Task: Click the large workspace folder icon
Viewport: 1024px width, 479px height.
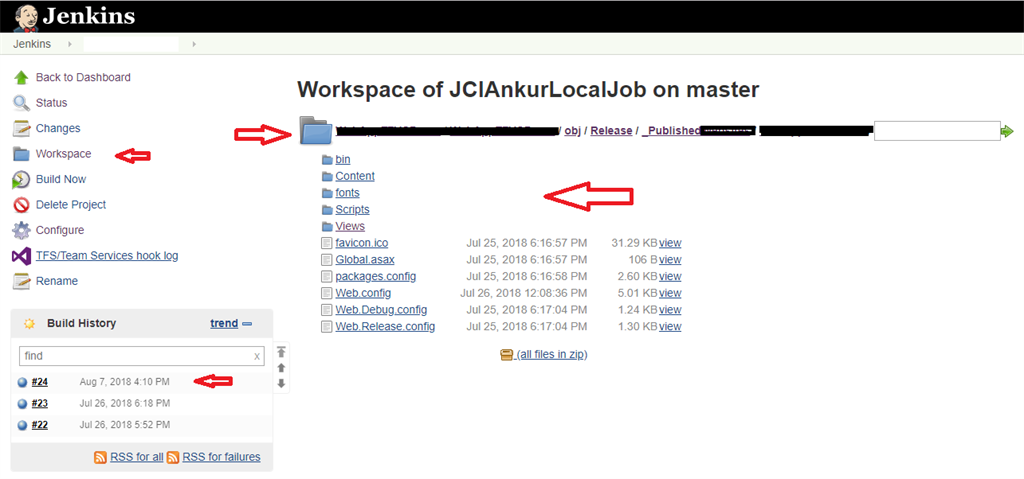Action: [x=317, y=130]
